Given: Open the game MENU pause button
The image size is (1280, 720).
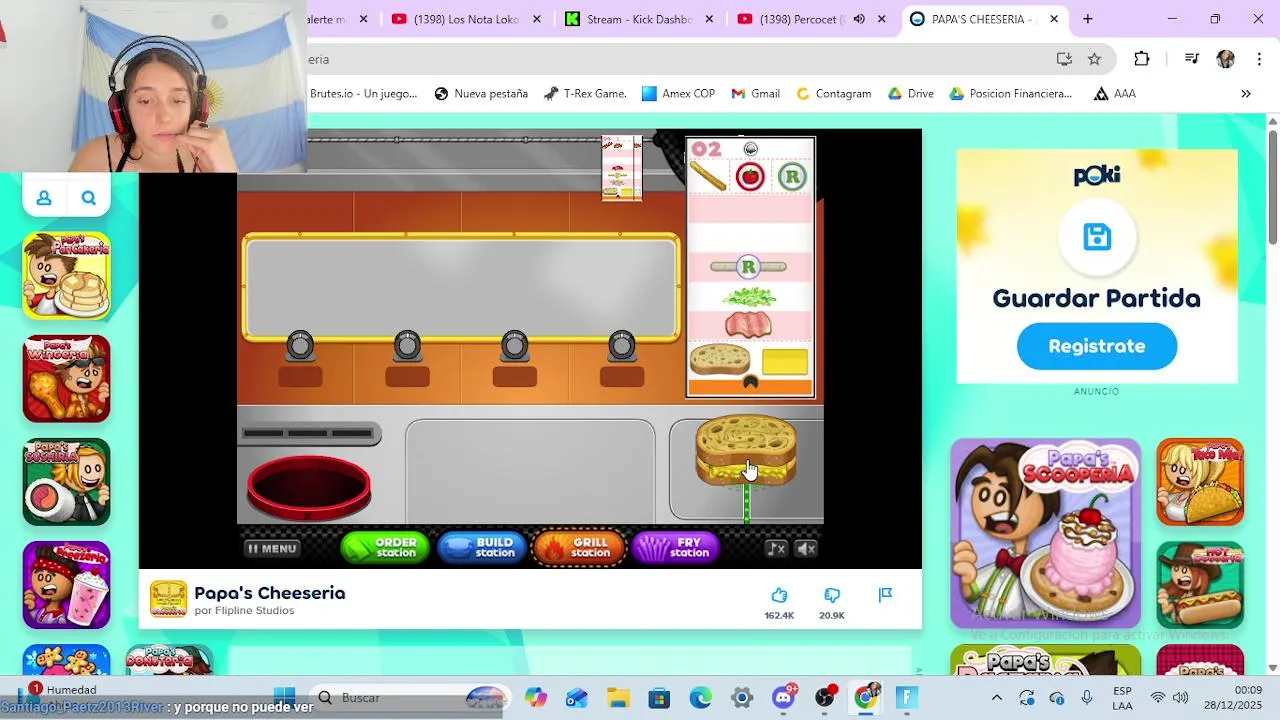Looking at the screenshot, I should (x=272, y=548).
